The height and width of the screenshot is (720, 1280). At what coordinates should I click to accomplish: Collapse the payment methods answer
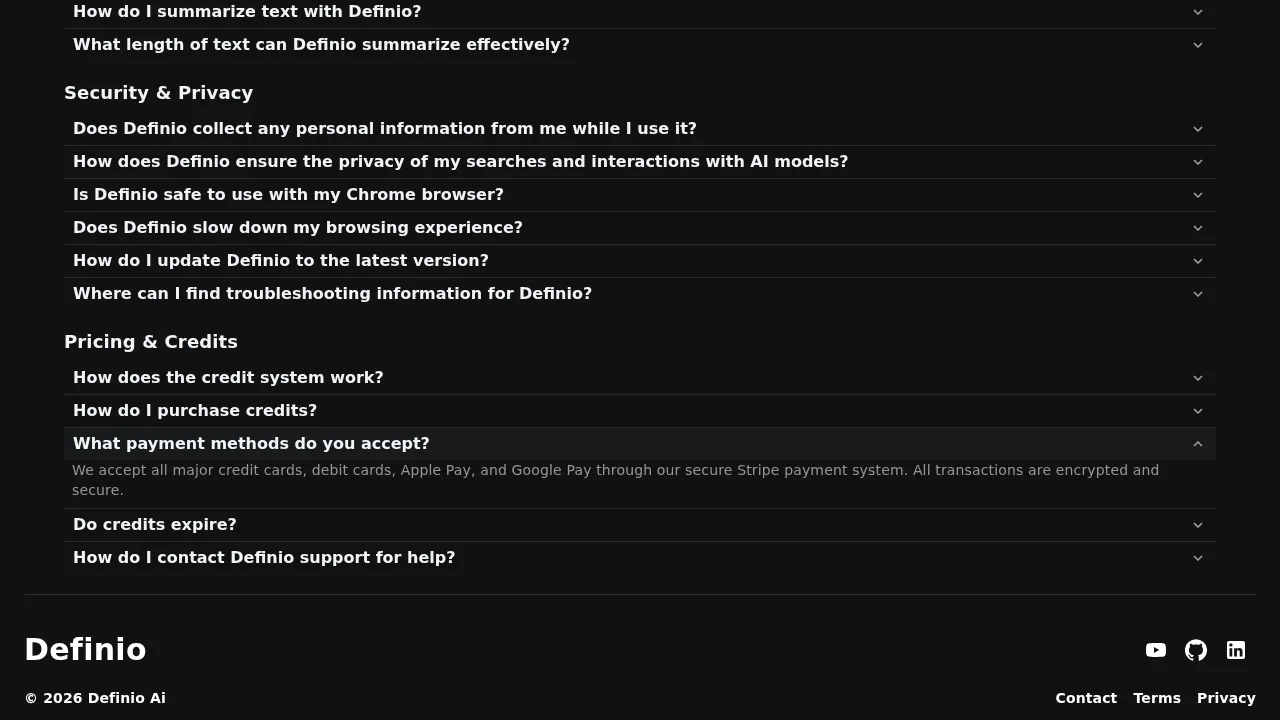[640, 443]
